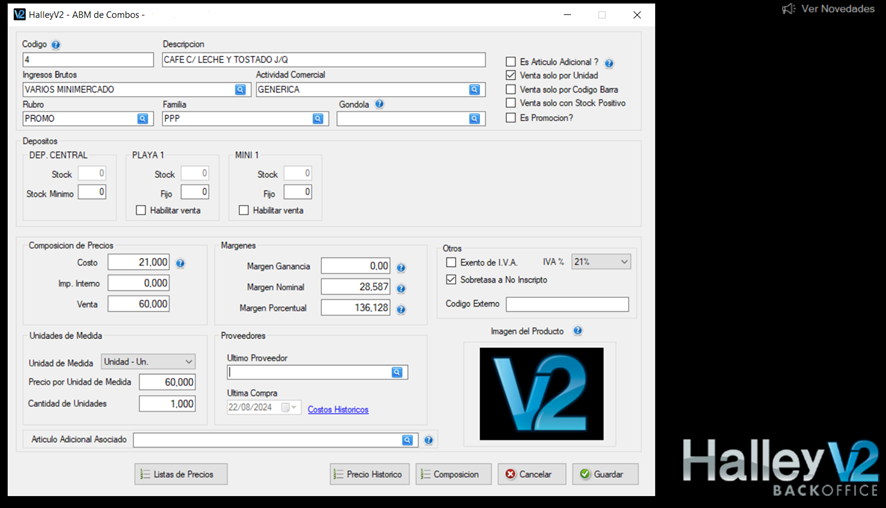This screenshot has height=508, width=886.
Task: Open the Costos Historicos link
Action: pyautogui.click(x=338, y=410)
